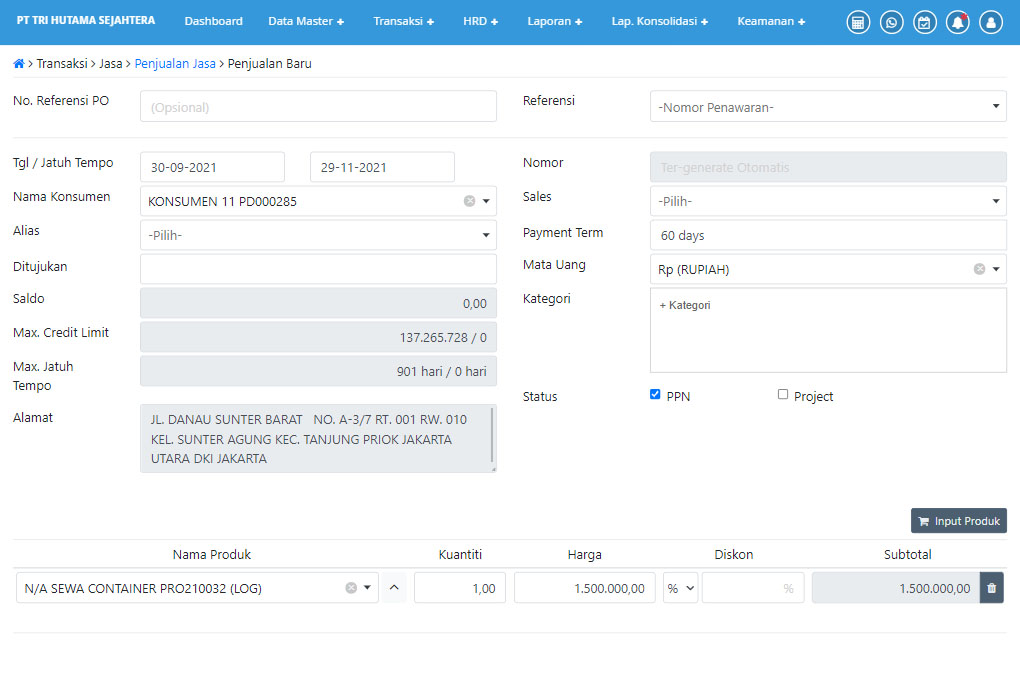Focus the Ditujukan input field
Screen dimensions: 1020x680
pos(318,269)
